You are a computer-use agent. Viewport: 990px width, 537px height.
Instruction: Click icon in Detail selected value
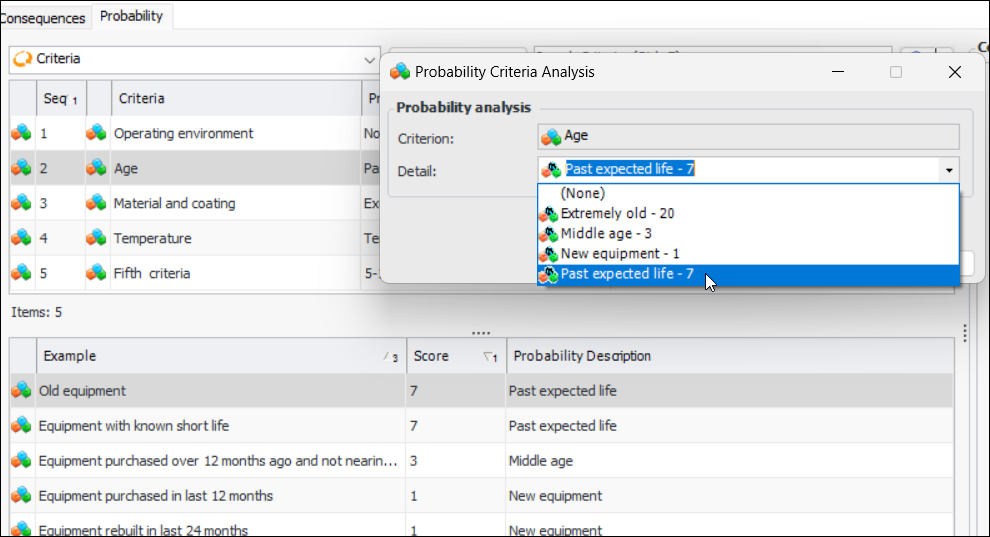point(551,169)
